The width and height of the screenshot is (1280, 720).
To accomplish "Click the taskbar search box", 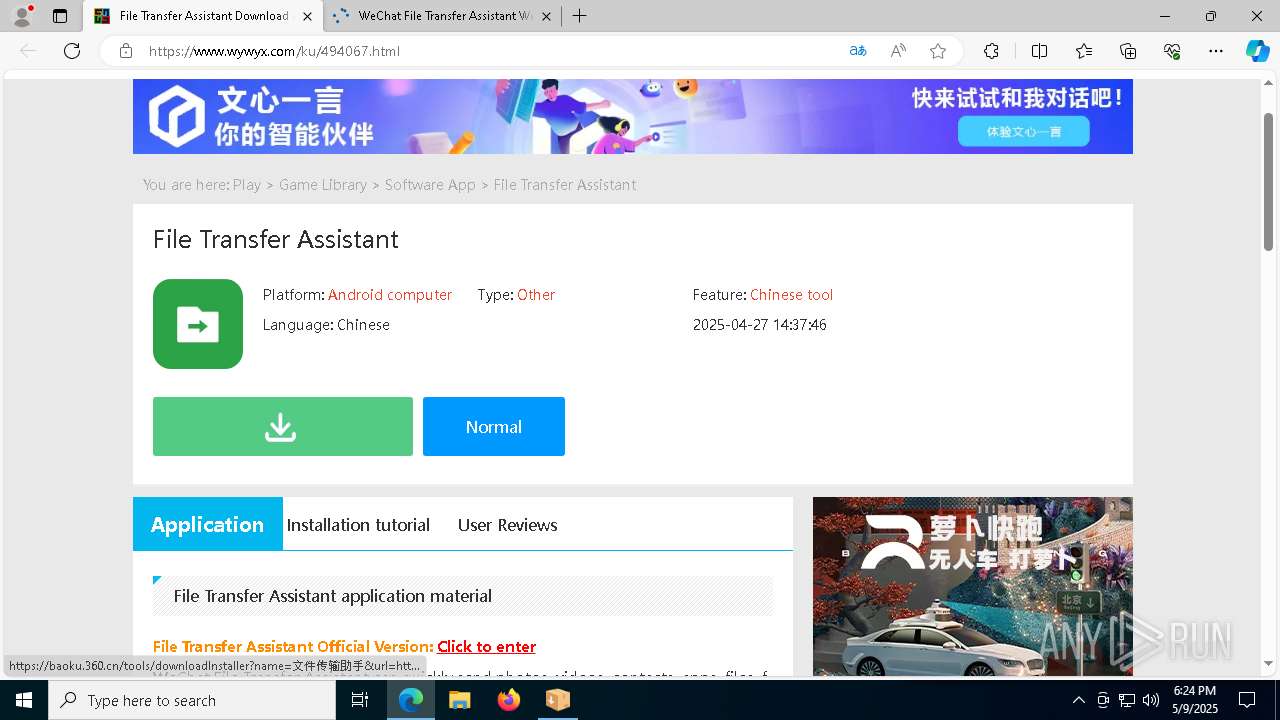I will click(x=192, y=700).
